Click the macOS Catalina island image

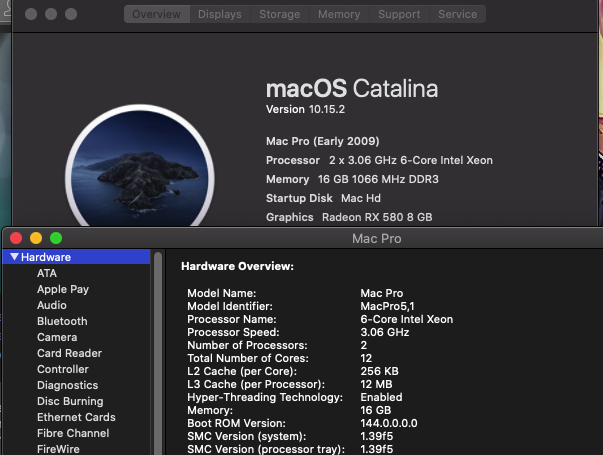tap(140, 166)
